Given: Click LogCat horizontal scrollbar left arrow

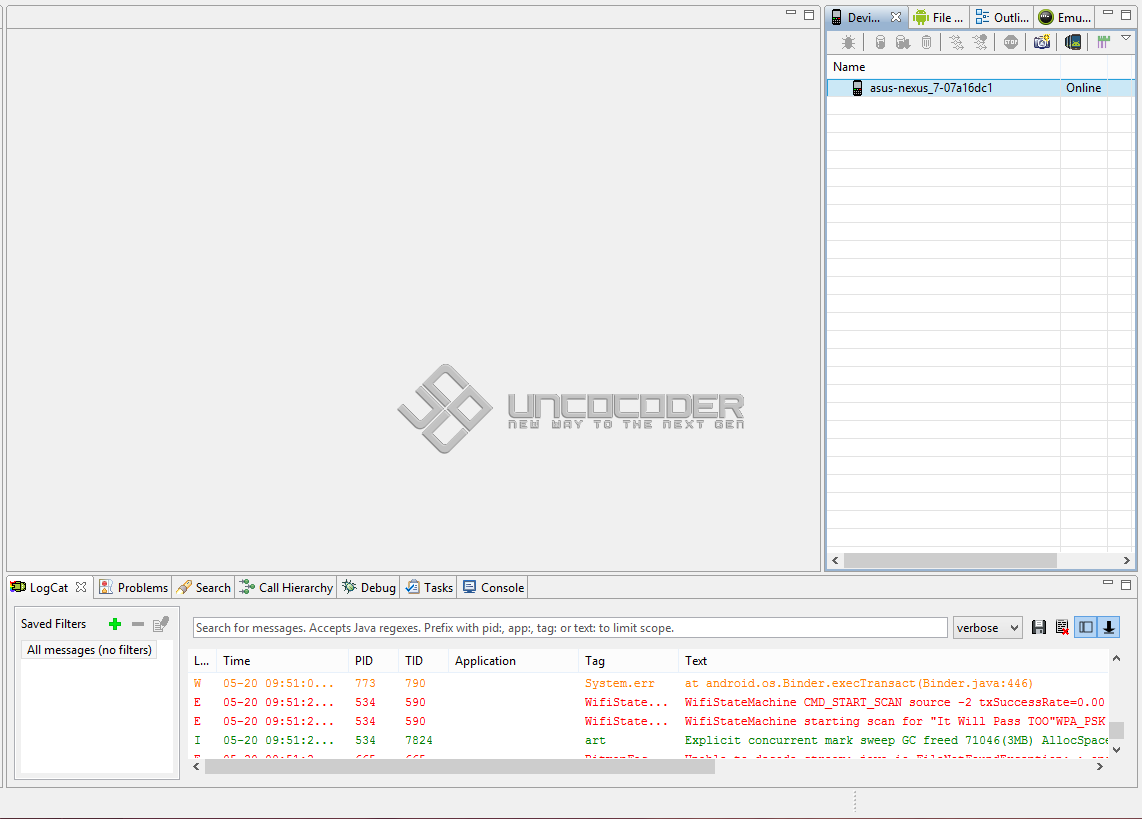Looking at the screenshot, I should 197,767.
